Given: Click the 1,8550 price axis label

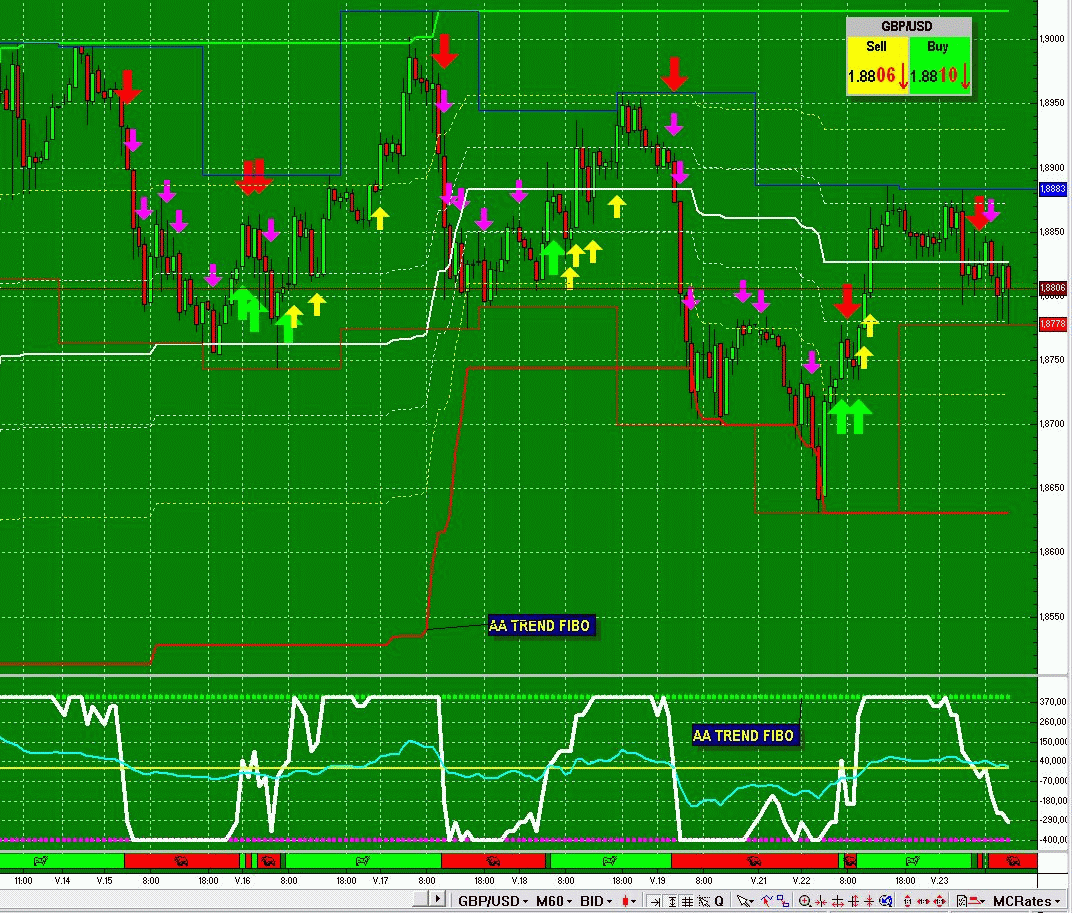Looking at the screenshot, I should coord(1053,616).
